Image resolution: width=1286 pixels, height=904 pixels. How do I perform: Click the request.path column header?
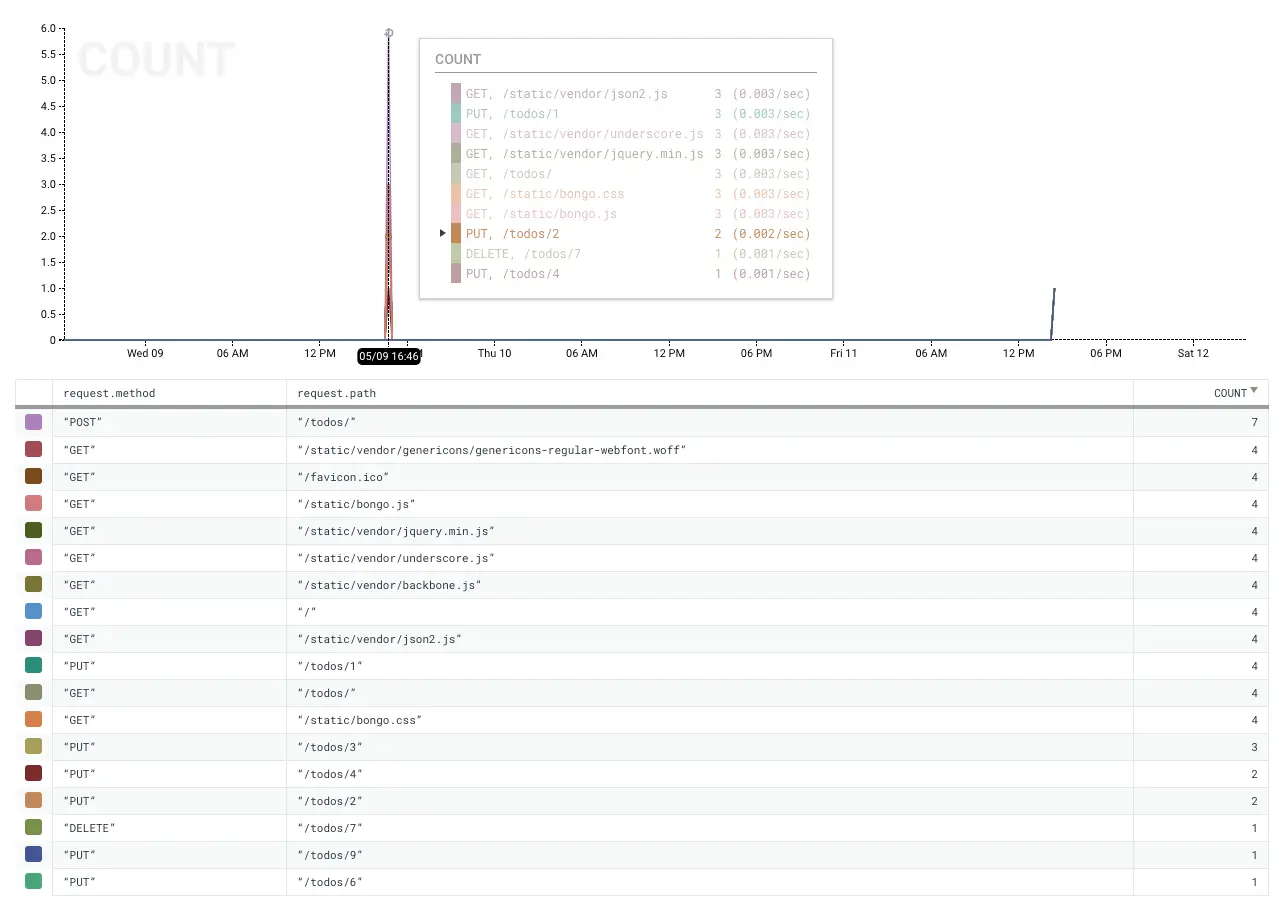tap(336, 393)
